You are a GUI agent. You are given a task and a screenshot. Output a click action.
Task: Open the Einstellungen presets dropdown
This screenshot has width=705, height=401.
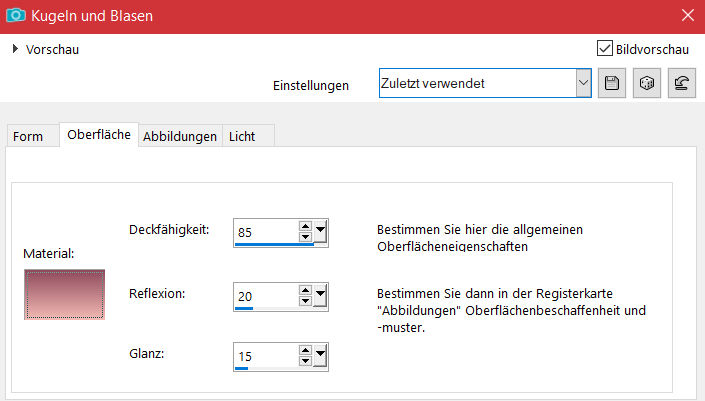coord(583,85)
